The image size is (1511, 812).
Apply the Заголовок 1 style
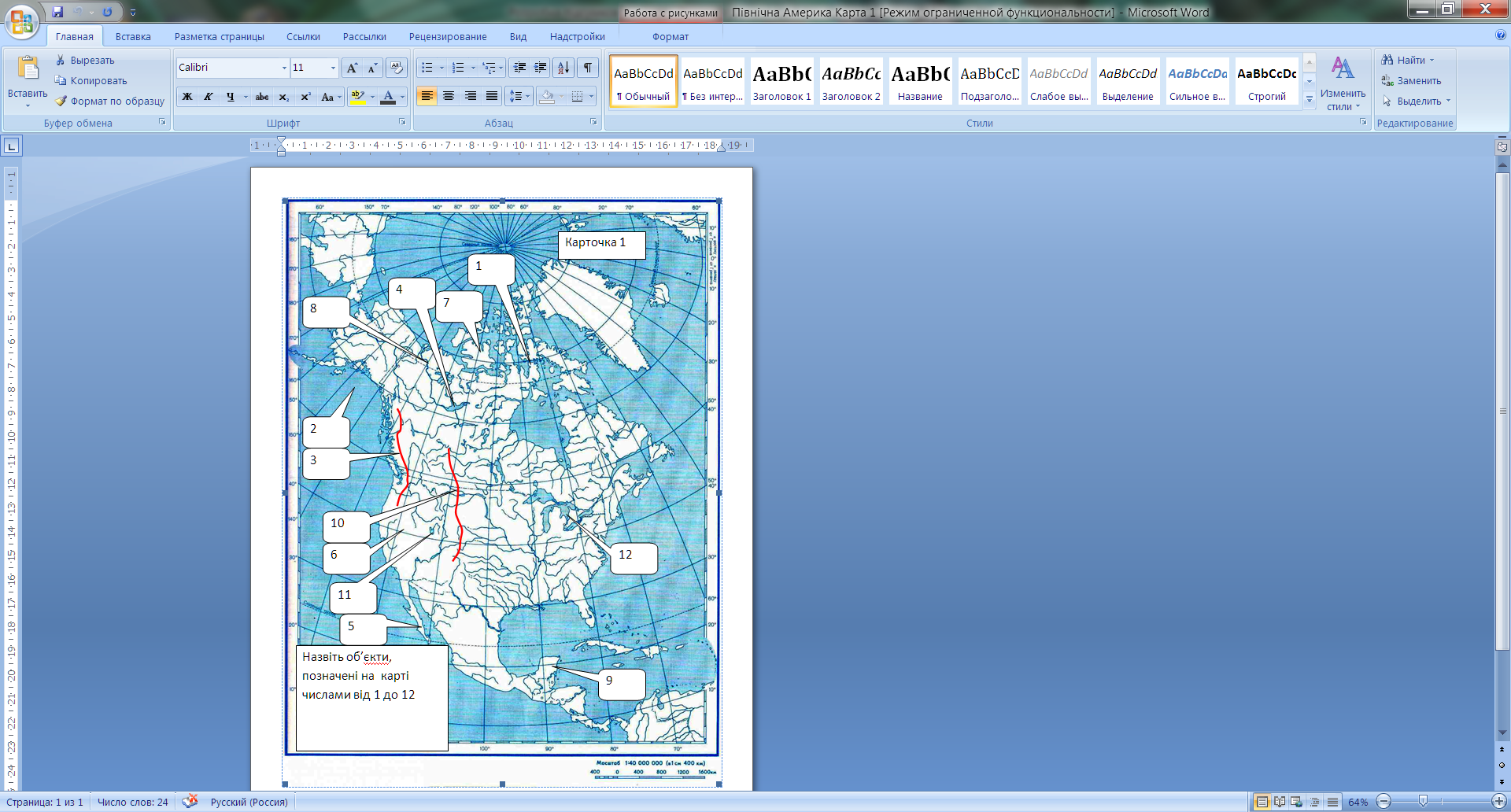pyautogui.click(x=781, y=82)
